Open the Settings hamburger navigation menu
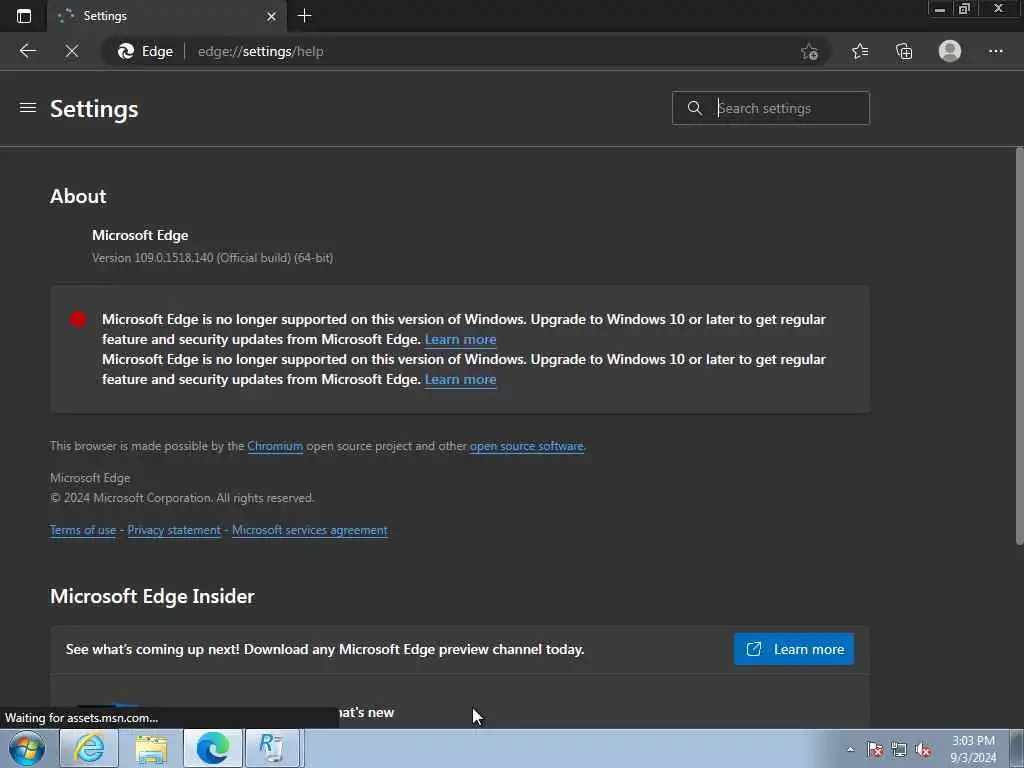This screenshot has height=768, width=1024. click(x=27, y=108)
